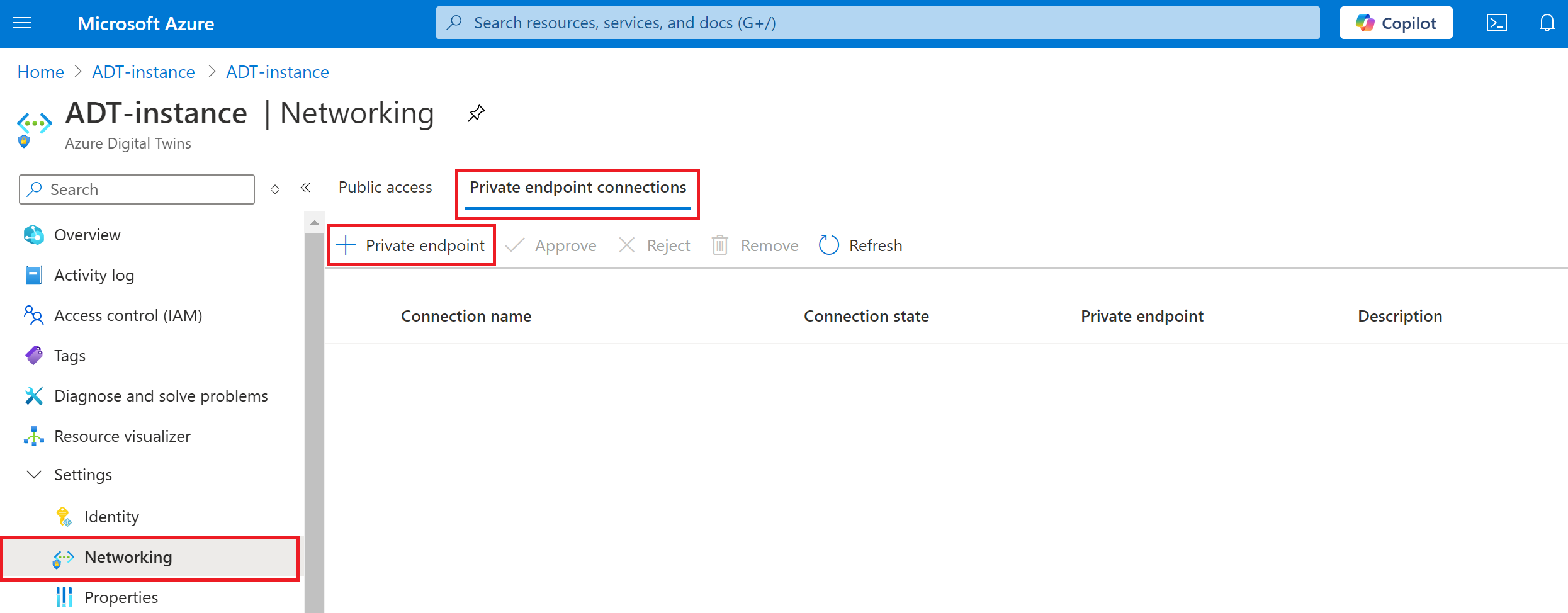This screenshot has height=613, width=1568.
Task: Click the Properties bars icon
Action: [64, 597]
